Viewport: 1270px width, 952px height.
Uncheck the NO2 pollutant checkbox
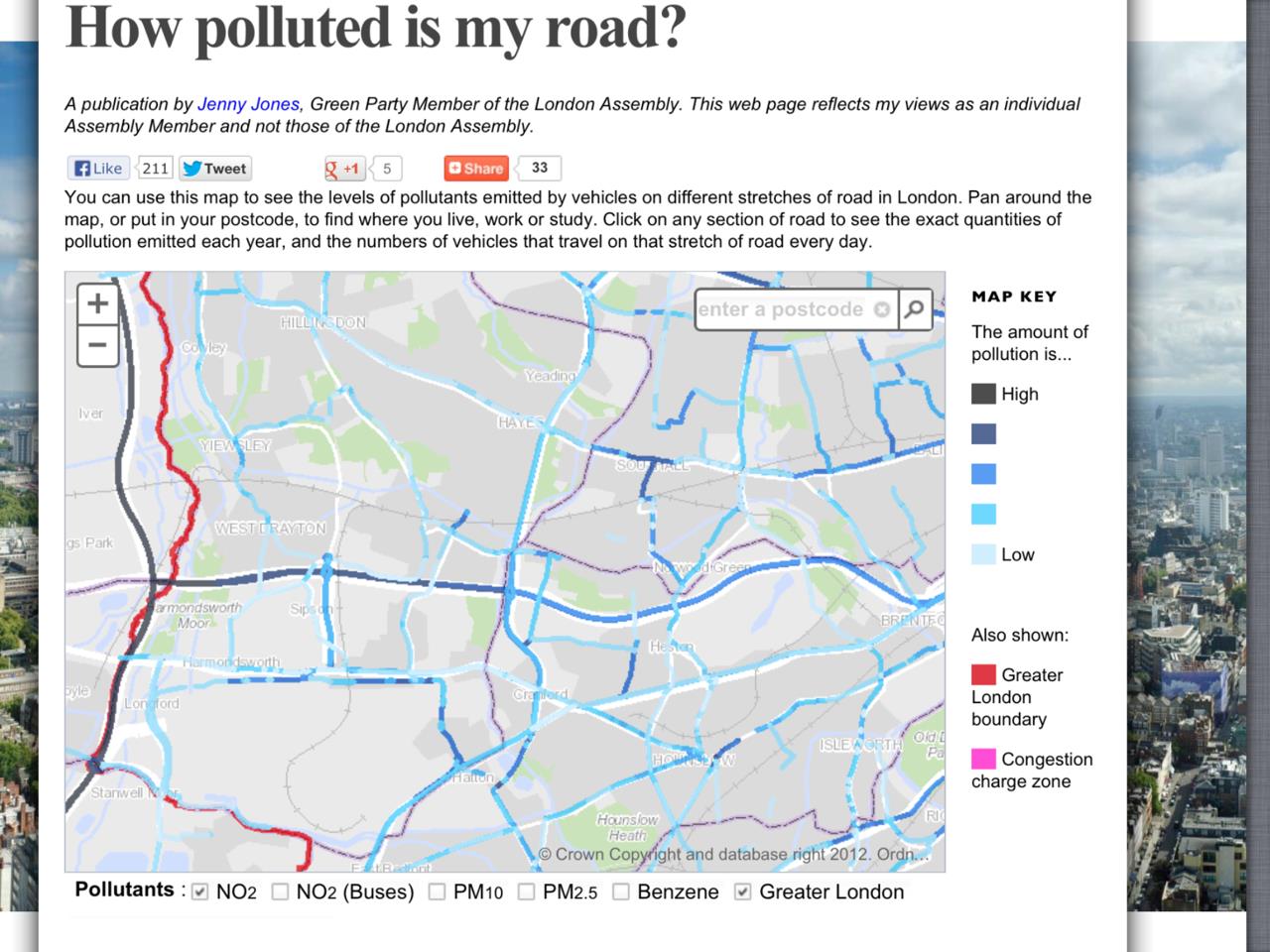[200, 892]
